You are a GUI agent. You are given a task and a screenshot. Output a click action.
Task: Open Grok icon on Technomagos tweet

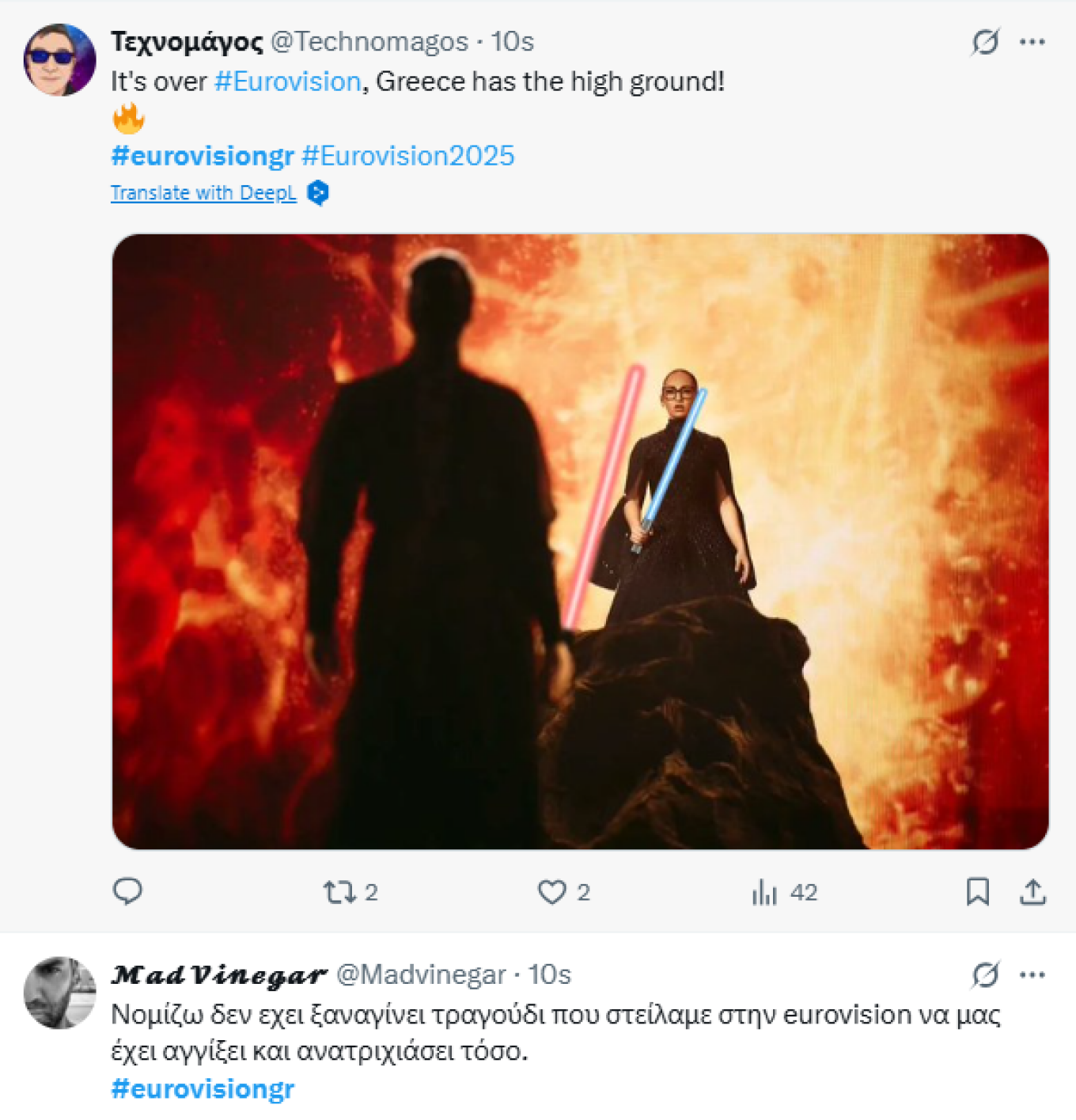pyautogui.click(x=986, y=42)
